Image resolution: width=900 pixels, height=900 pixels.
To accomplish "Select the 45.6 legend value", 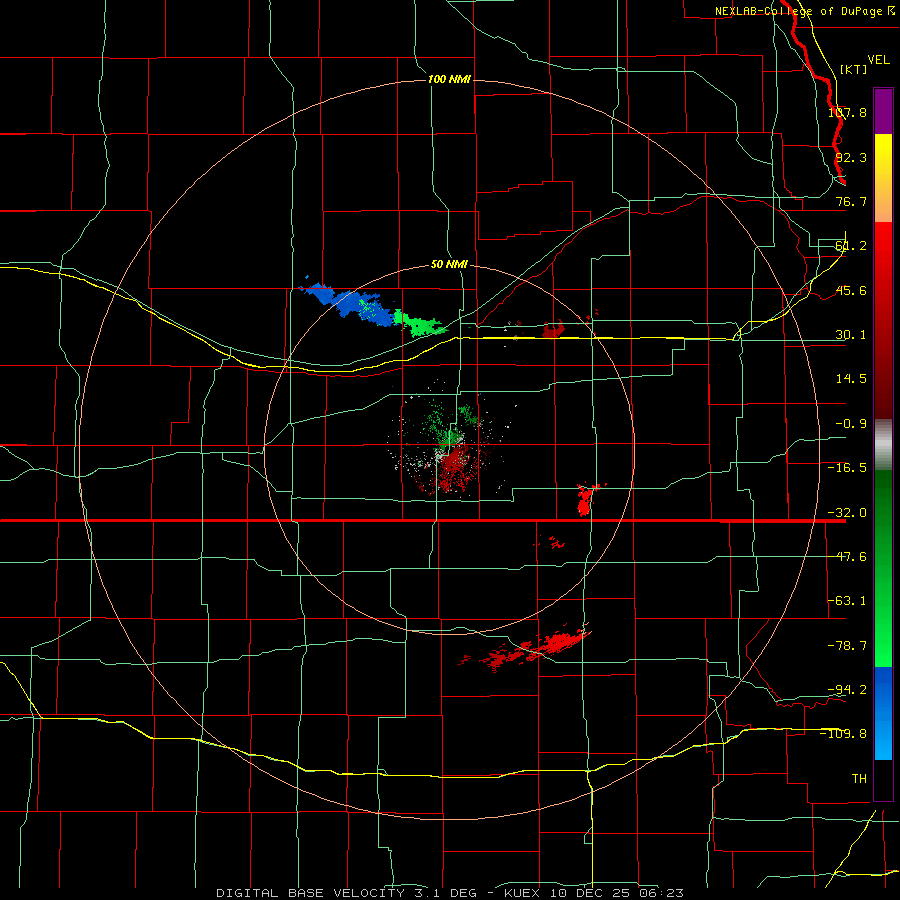I will [x=851, y=290].
